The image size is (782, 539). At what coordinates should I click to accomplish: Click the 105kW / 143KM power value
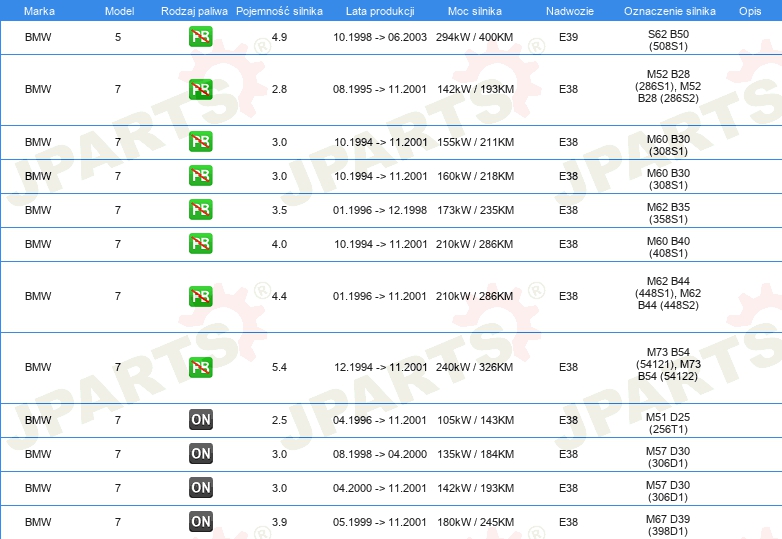(x=475, y=420)
